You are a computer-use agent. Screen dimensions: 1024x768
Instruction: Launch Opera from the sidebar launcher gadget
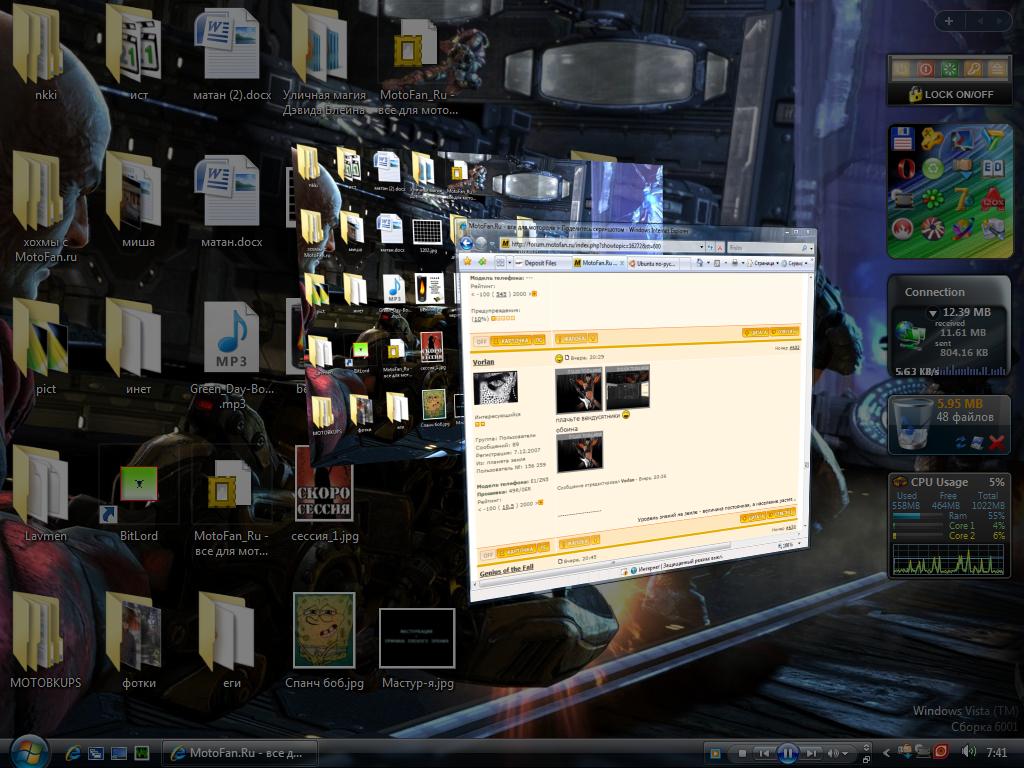click(x=906, y=168)
